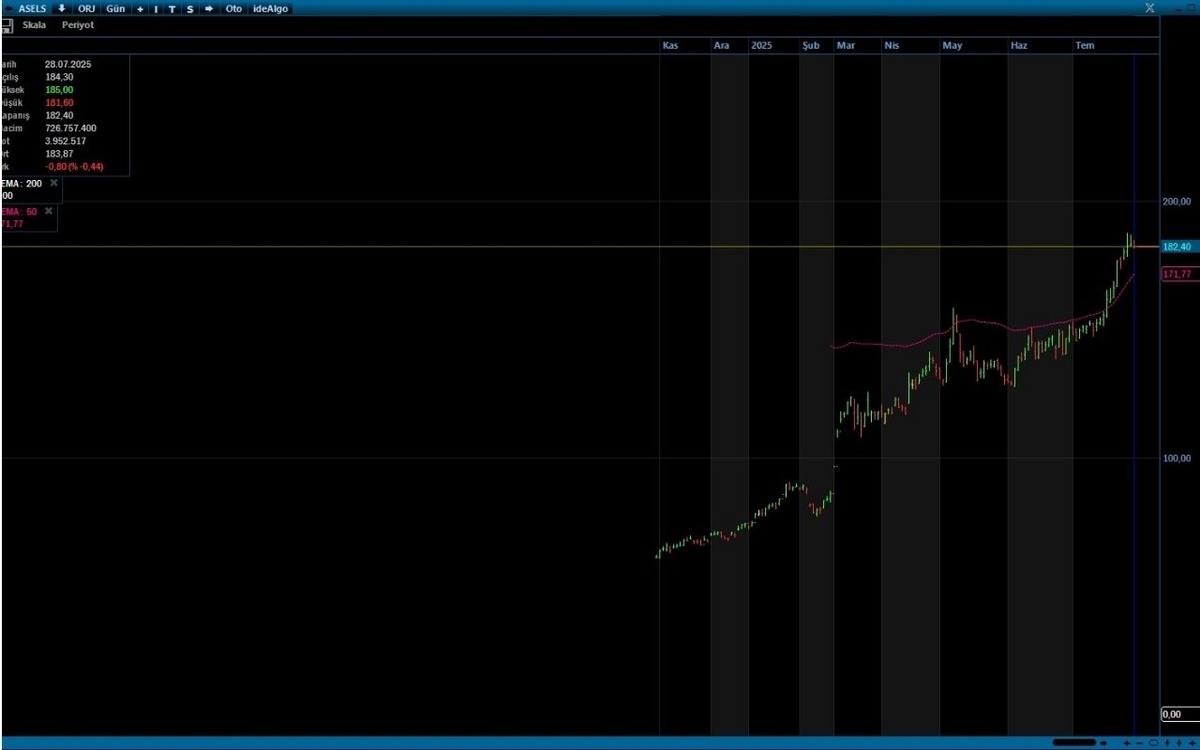Click the Tem month label on timeline
The height and width of the screenshot is (750, 1200).
[x=1085, y=46]
